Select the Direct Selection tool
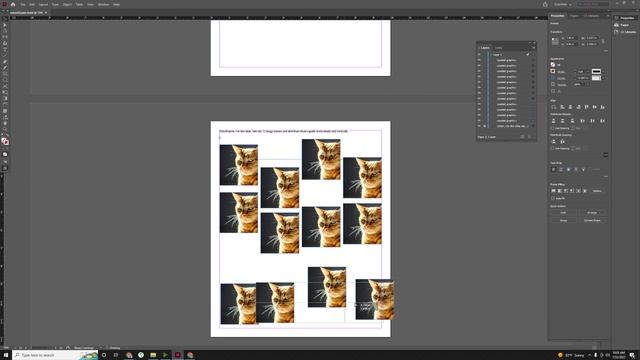This screenshot has width=640, height=360. [5, 25]
